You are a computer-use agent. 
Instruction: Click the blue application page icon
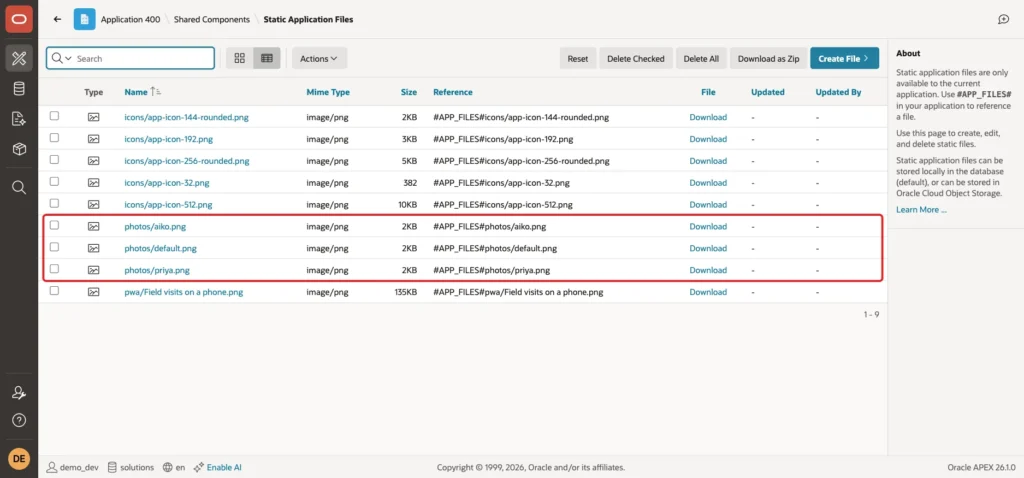tap(84, 20)
